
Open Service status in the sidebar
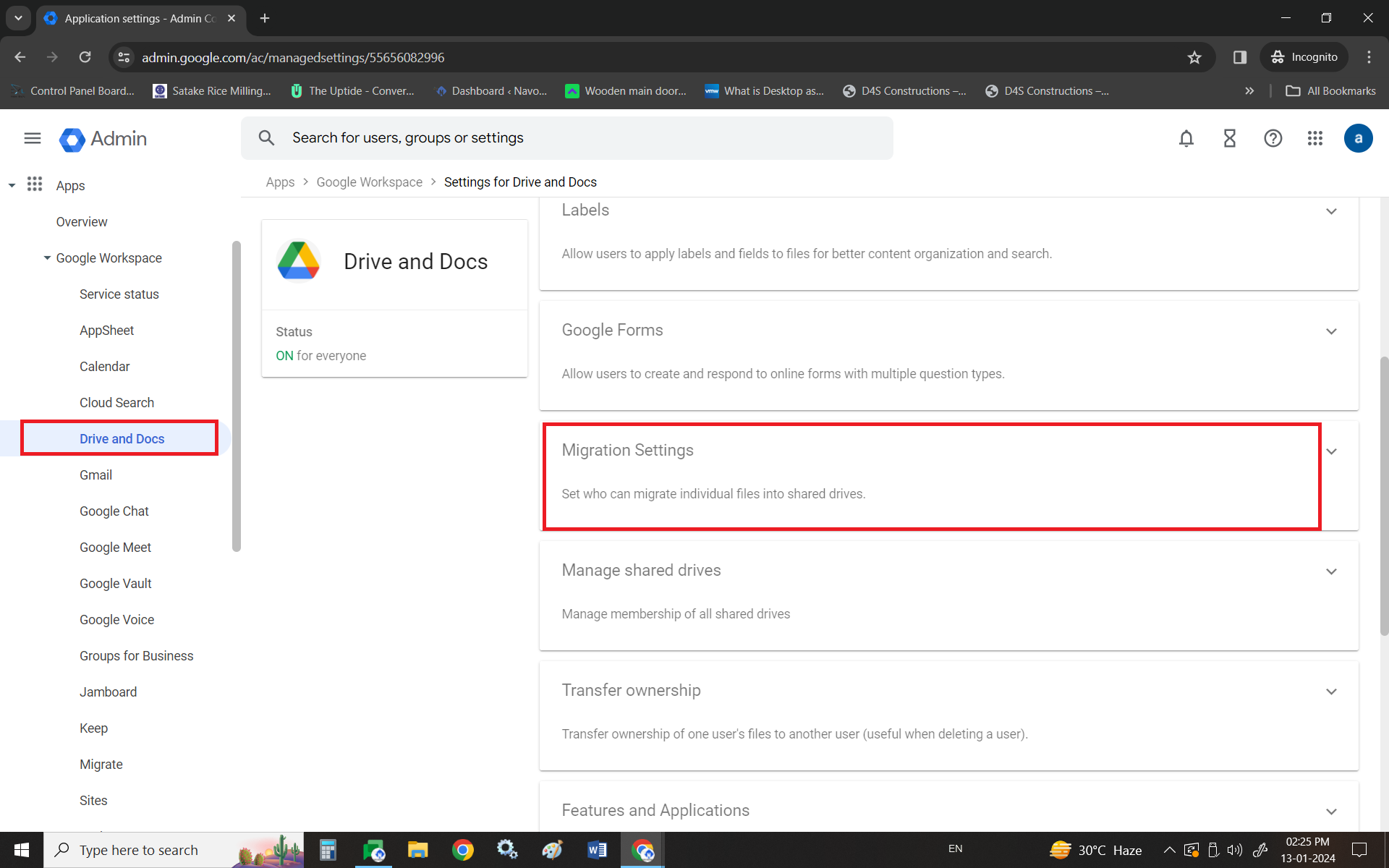click(119, 294)
